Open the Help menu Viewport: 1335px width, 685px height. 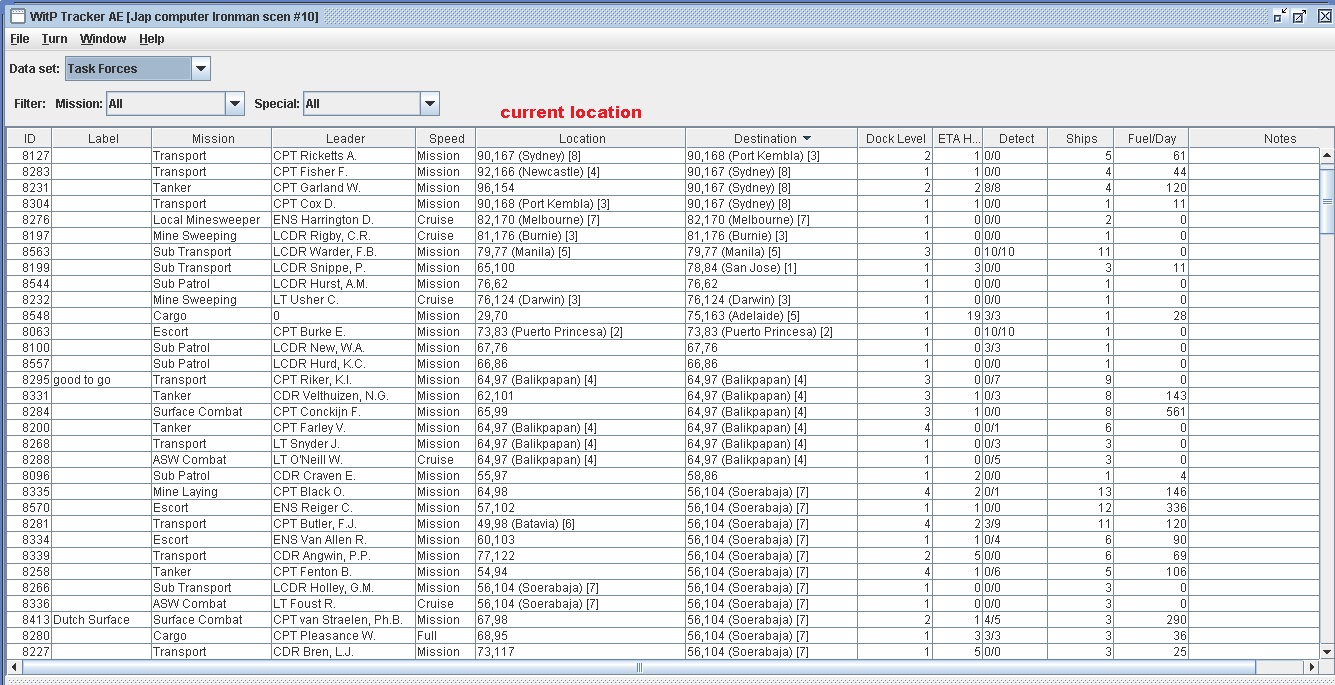tap(151, 39)
